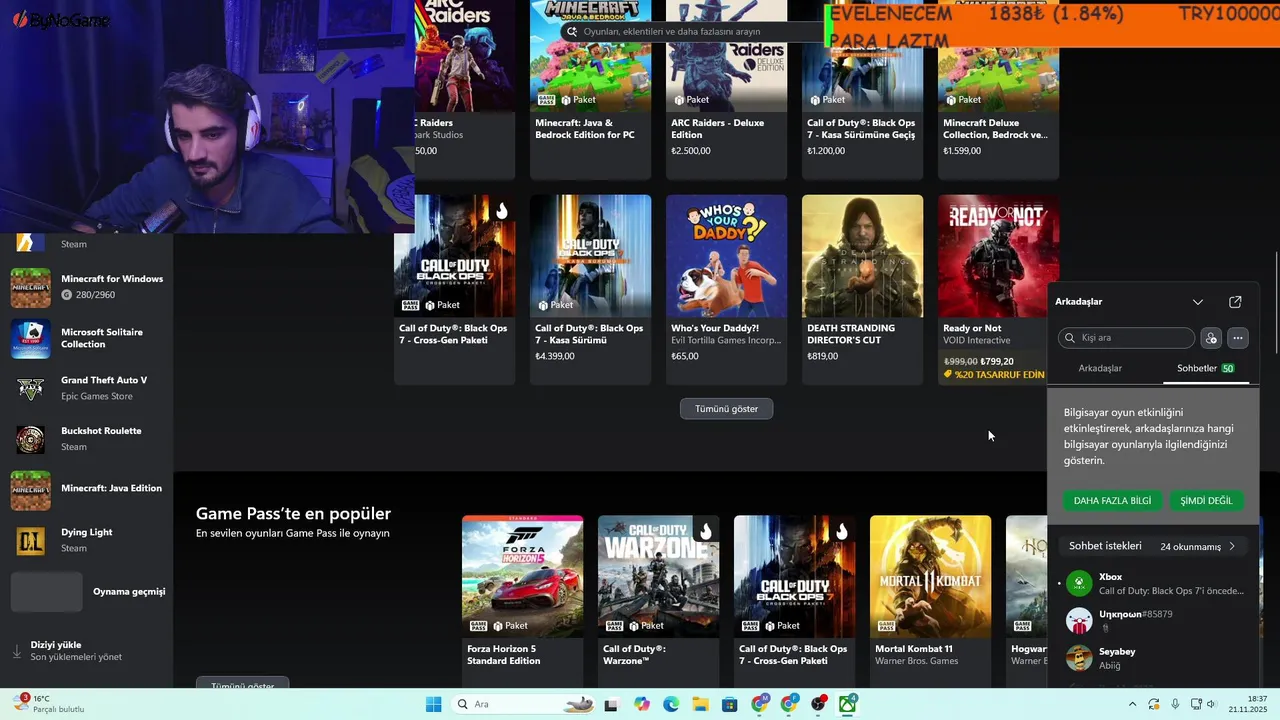
Task: Open Oynama geçmişi in the sidebar
Action: 87,591
